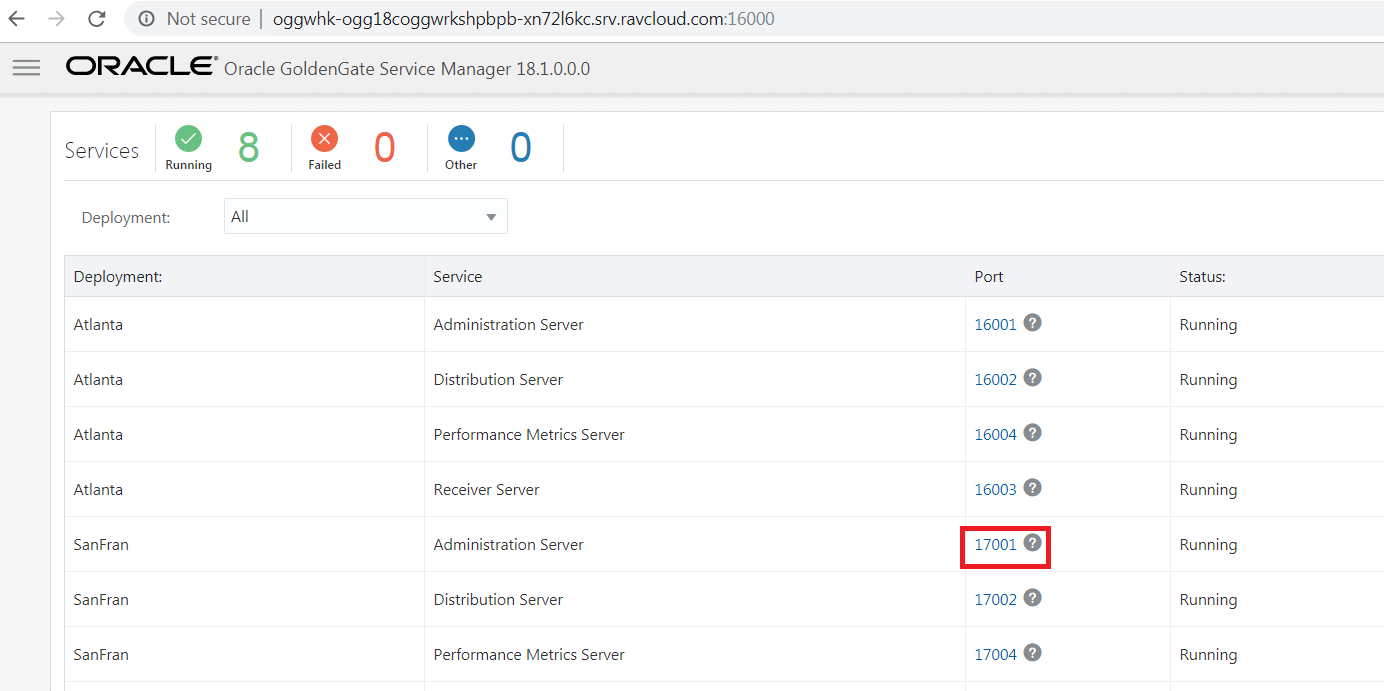
Task: Show help for port 17004
Action: 1033,653
